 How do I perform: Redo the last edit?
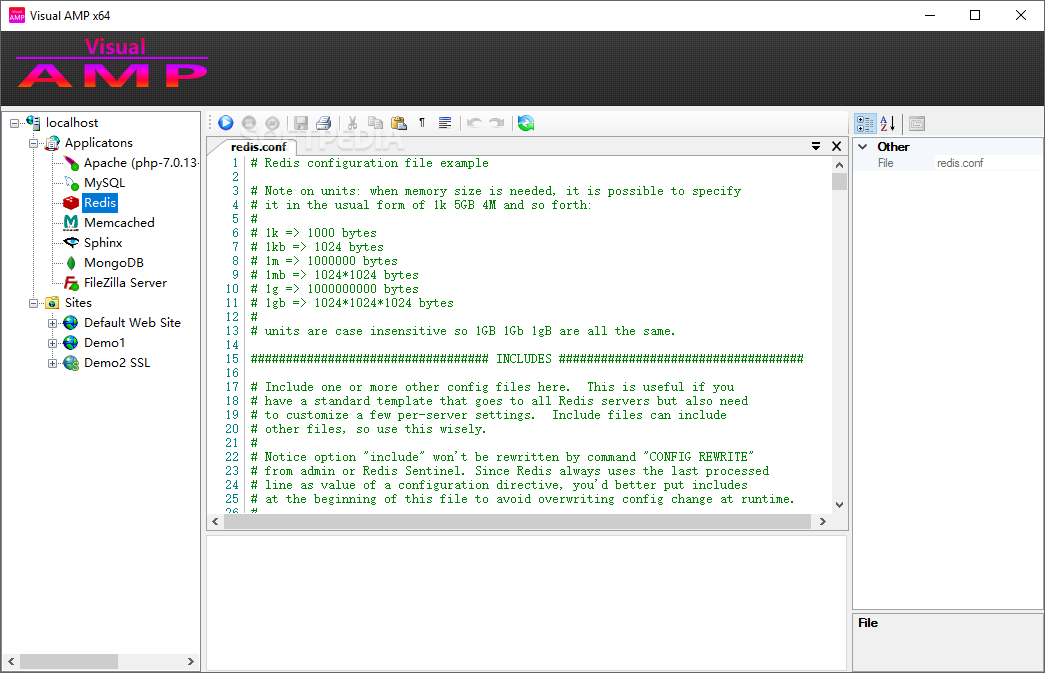click(497, 123)
